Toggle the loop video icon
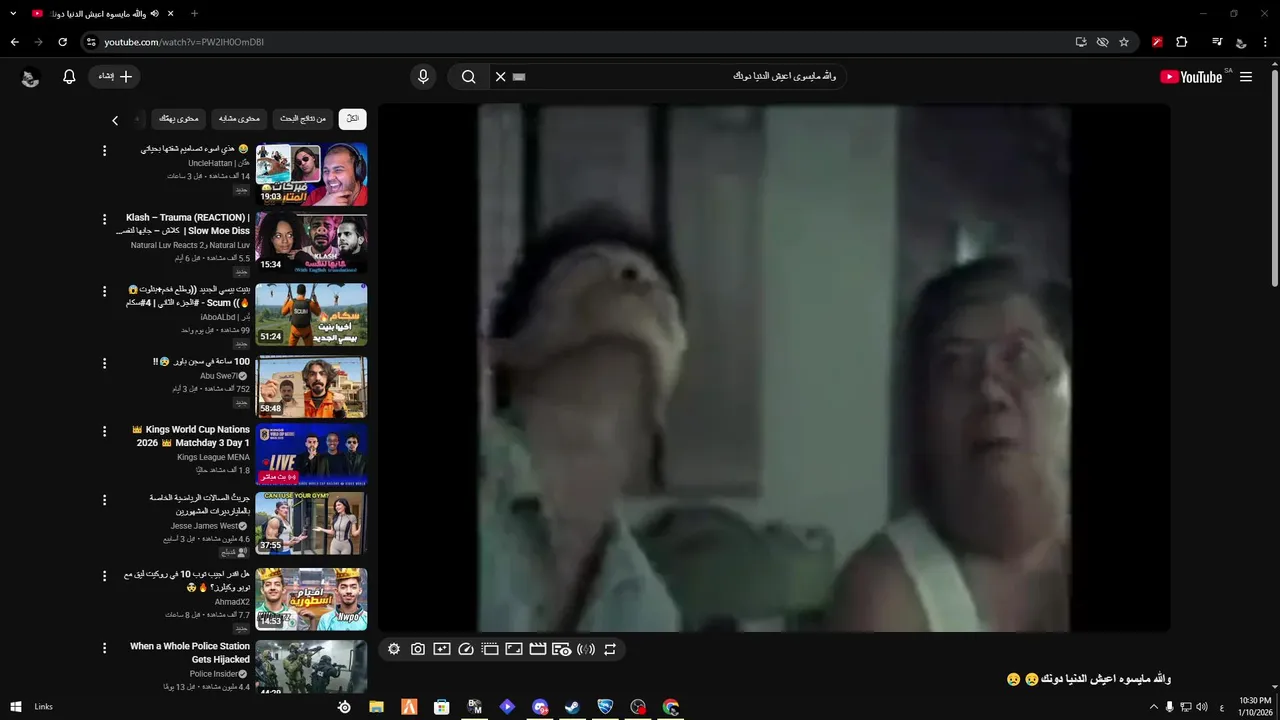1280x720 pixels. pyautogui.click(x=610, y=649)
